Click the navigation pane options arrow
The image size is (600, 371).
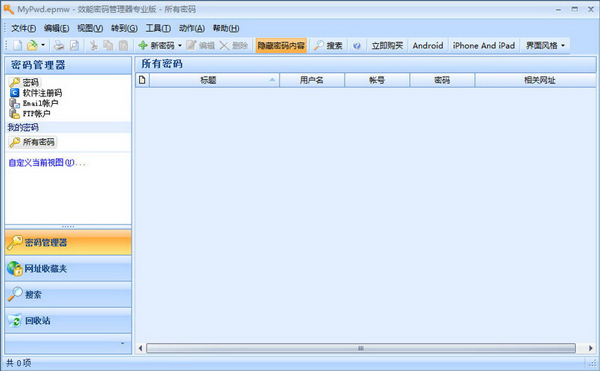click(x=122, y=343)
